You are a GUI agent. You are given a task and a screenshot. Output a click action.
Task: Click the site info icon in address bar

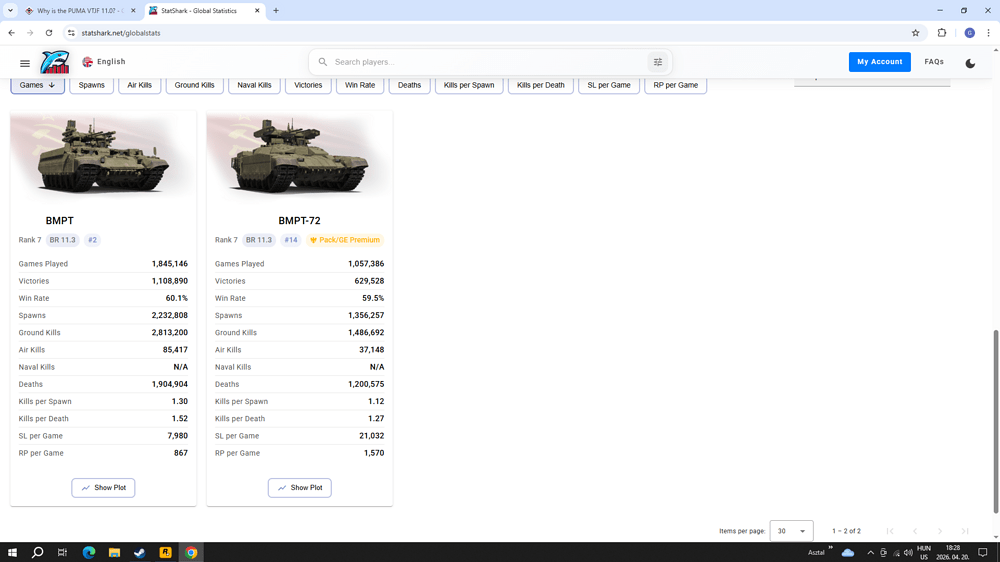coord(71,33)
